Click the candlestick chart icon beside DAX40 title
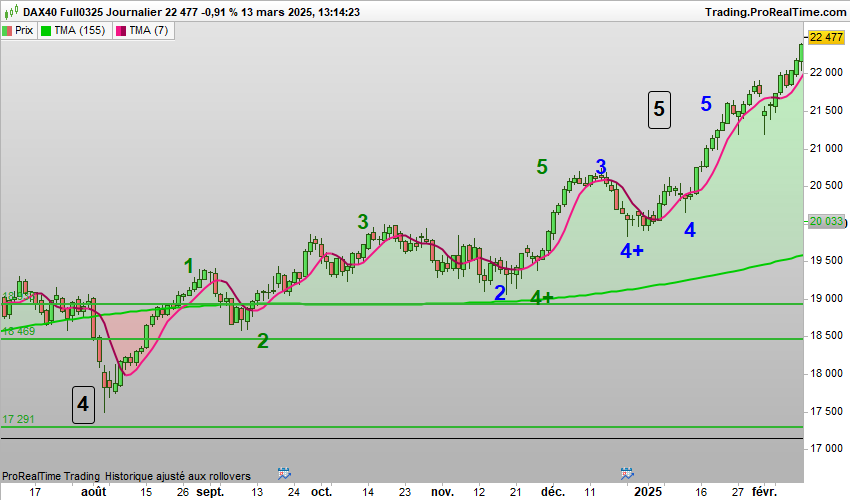The image size is (850, 500). 11,11
